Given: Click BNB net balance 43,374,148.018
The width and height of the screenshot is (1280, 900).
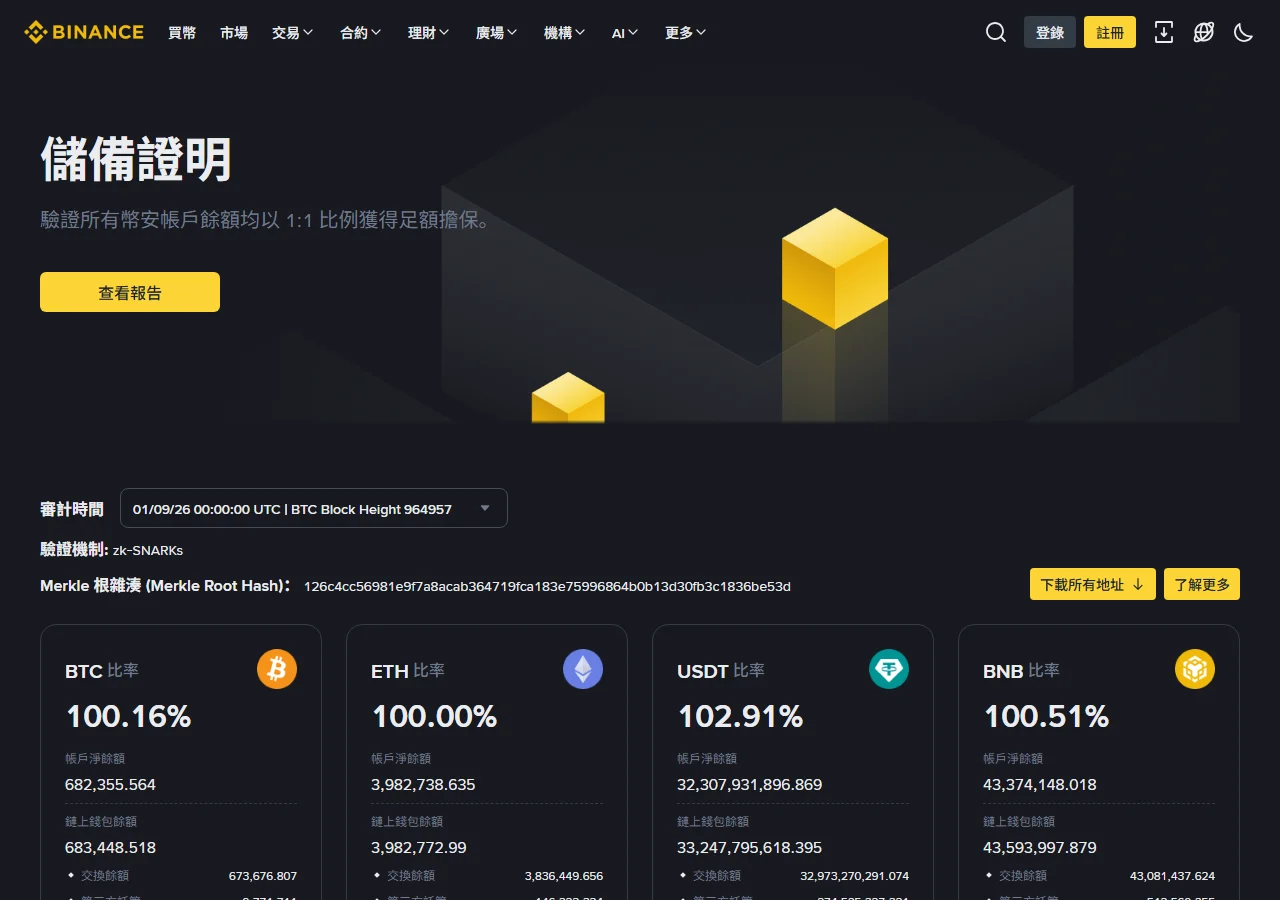Looking at the screenshot, I should point(1040,784).
